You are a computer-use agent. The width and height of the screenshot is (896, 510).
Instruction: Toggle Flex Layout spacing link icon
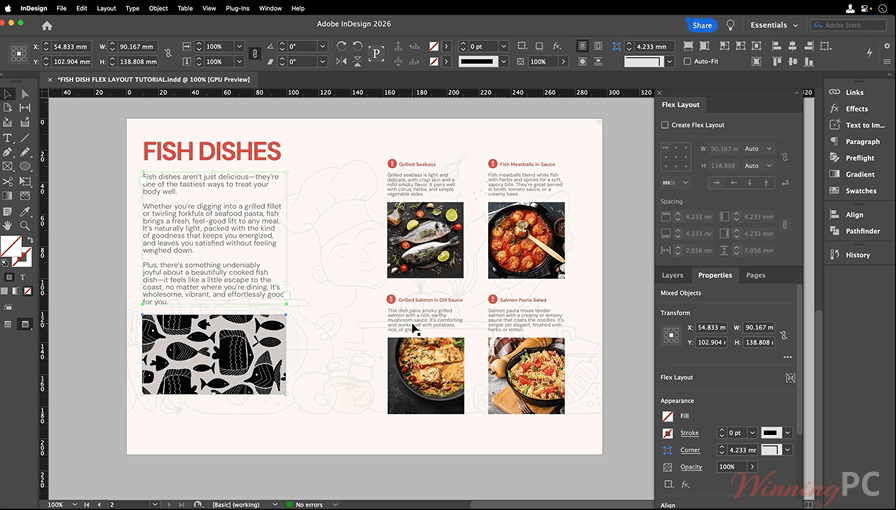click(785, 225)
